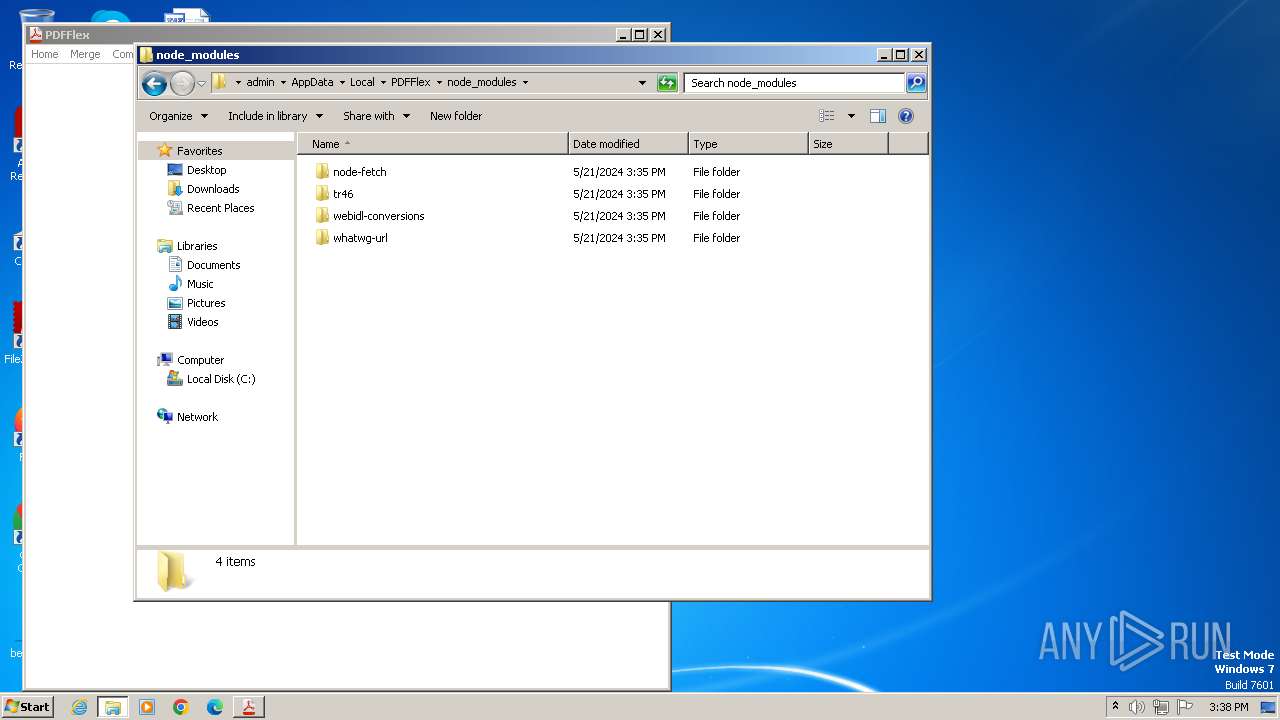Expand the arrow after PDFFlex breadcrumb
This screenshot has width=1280, height=720.
click(x=439, y=82)
